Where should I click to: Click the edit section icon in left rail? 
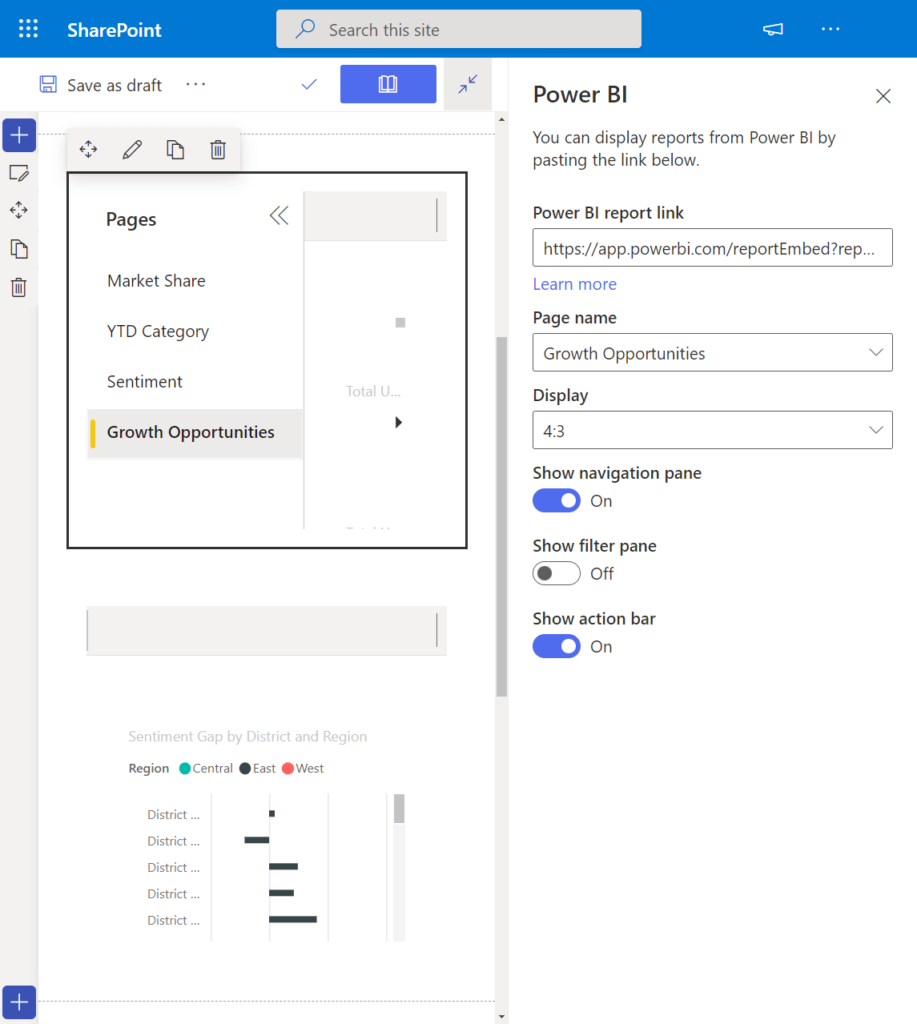click(19, 174)
